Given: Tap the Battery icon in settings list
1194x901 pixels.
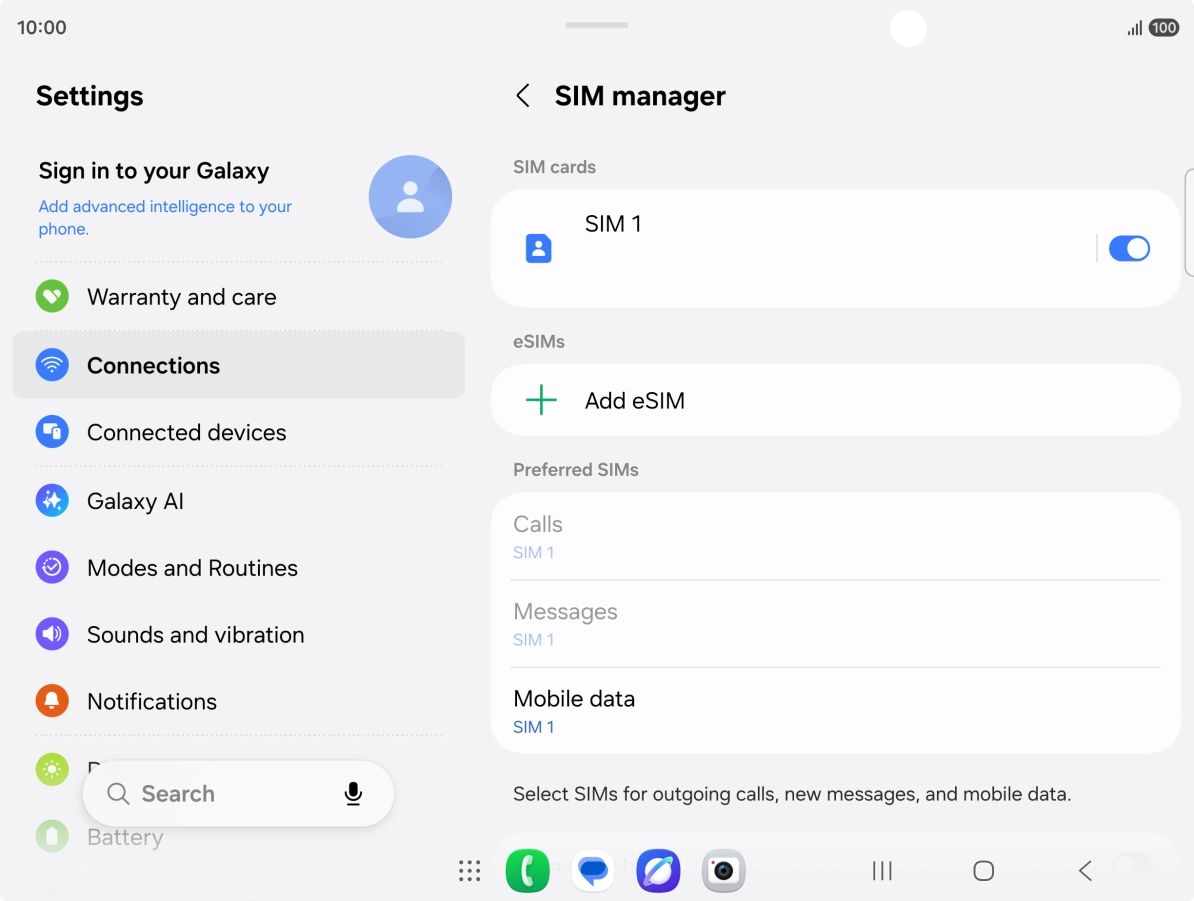Looking at the screenshot, I should [52, 836].
